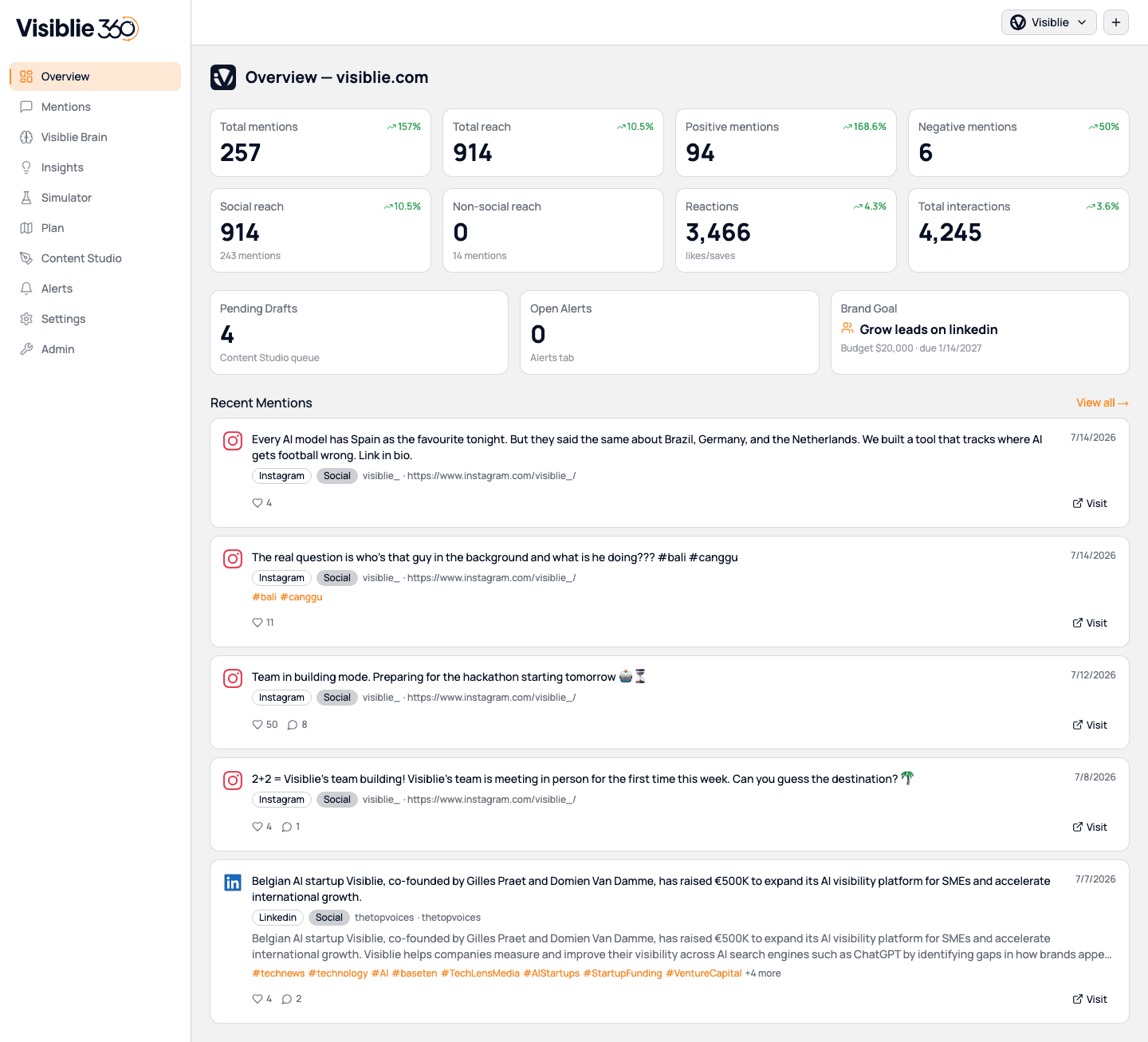Image resolution: width=1148 pixels, height=1042 pixels.
Task: Go to Mentions in the sidebar
Action: pos(96,107)
